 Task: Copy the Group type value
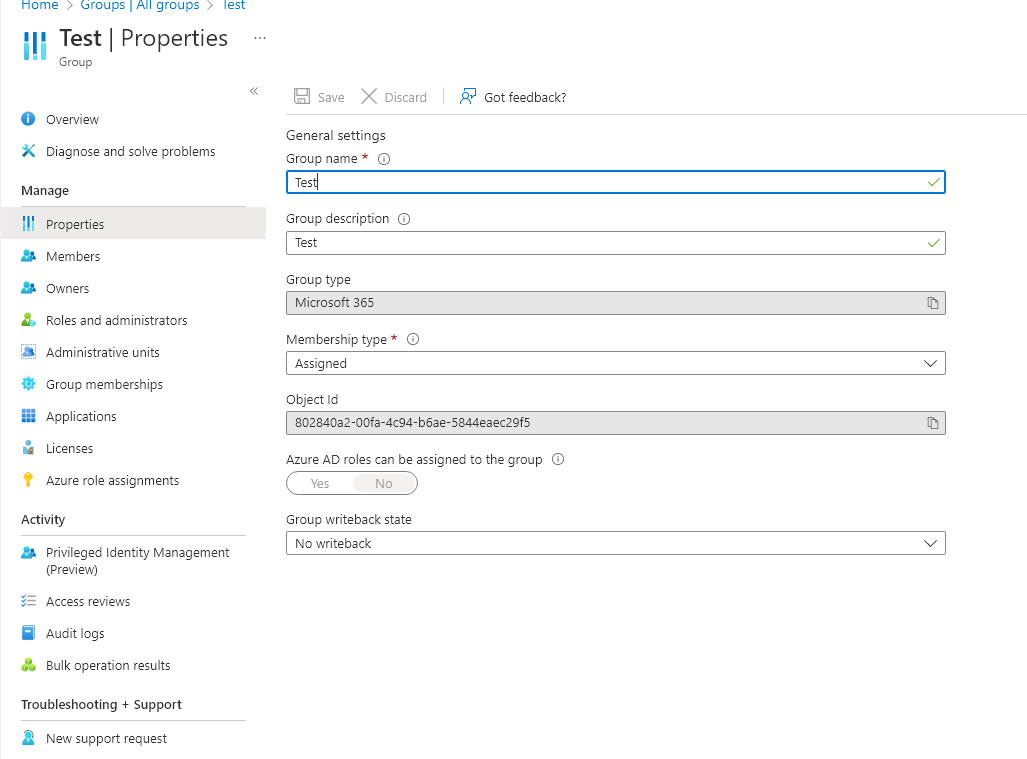[x=933, y=303]
